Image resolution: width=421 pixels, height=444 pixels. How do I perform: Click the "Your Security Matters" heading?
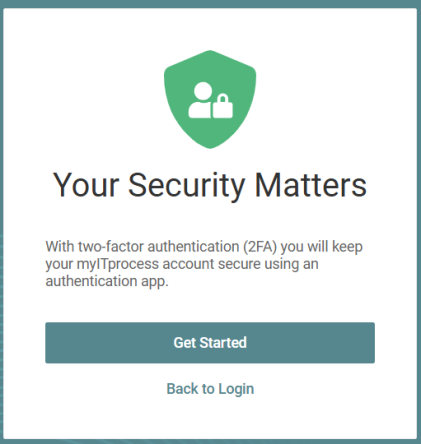click(x=210, y=186)
